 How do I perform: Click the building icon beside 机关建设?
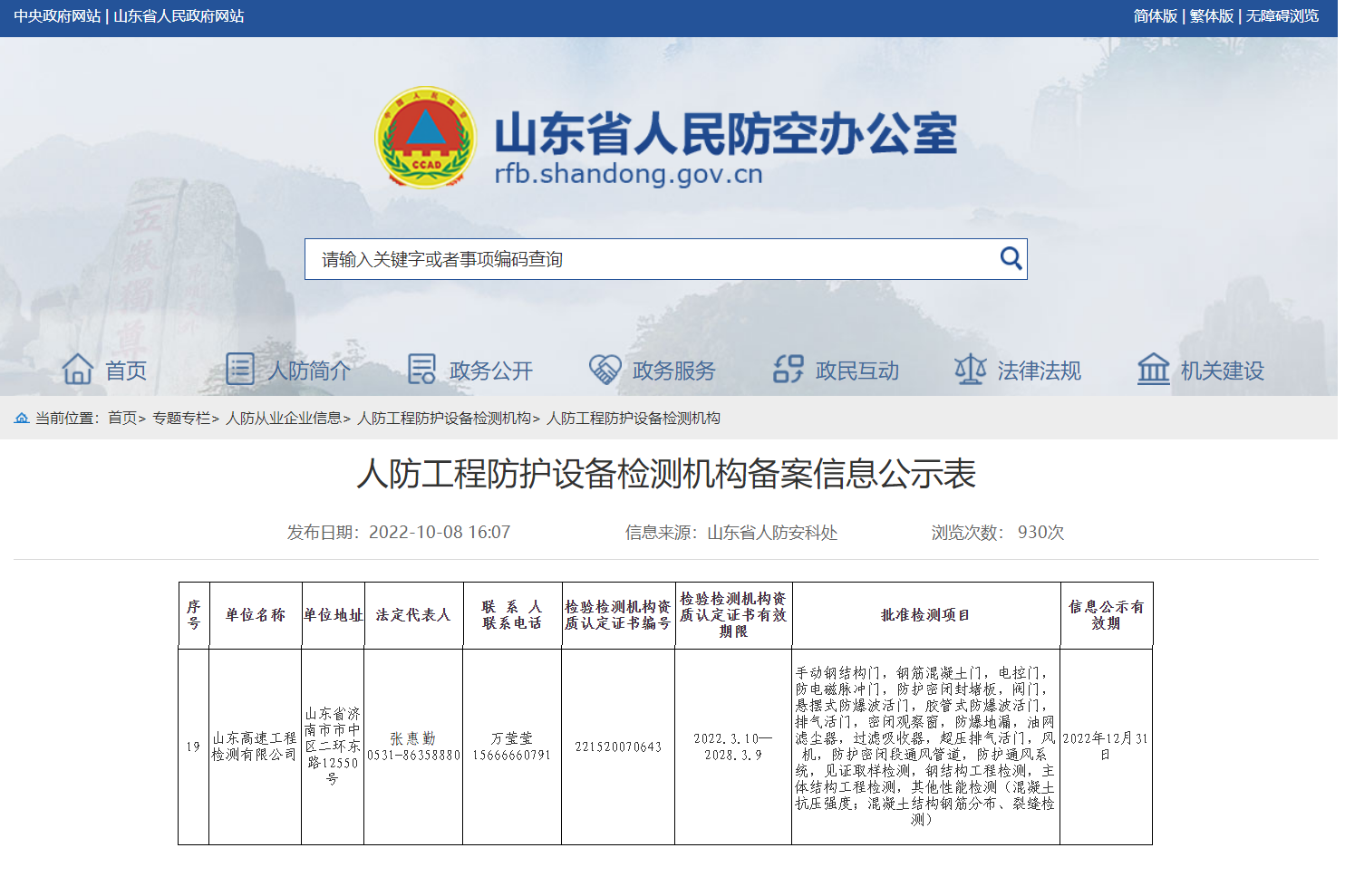pos(1153,370)
